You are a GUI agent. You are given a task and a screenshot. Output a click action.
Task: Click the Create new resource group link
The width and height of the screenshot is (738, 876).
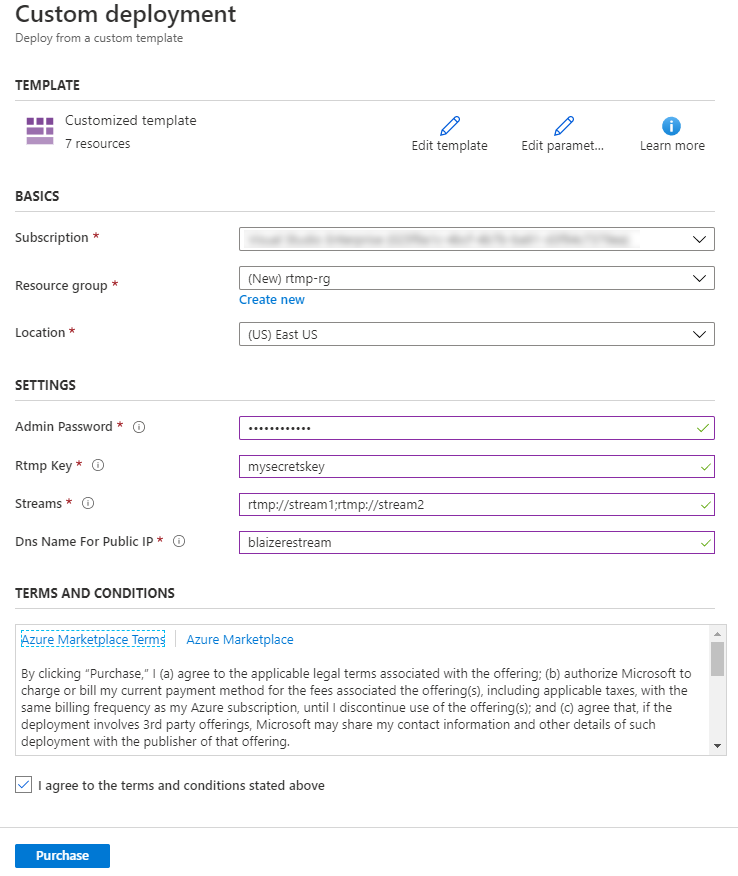[272, 300]
